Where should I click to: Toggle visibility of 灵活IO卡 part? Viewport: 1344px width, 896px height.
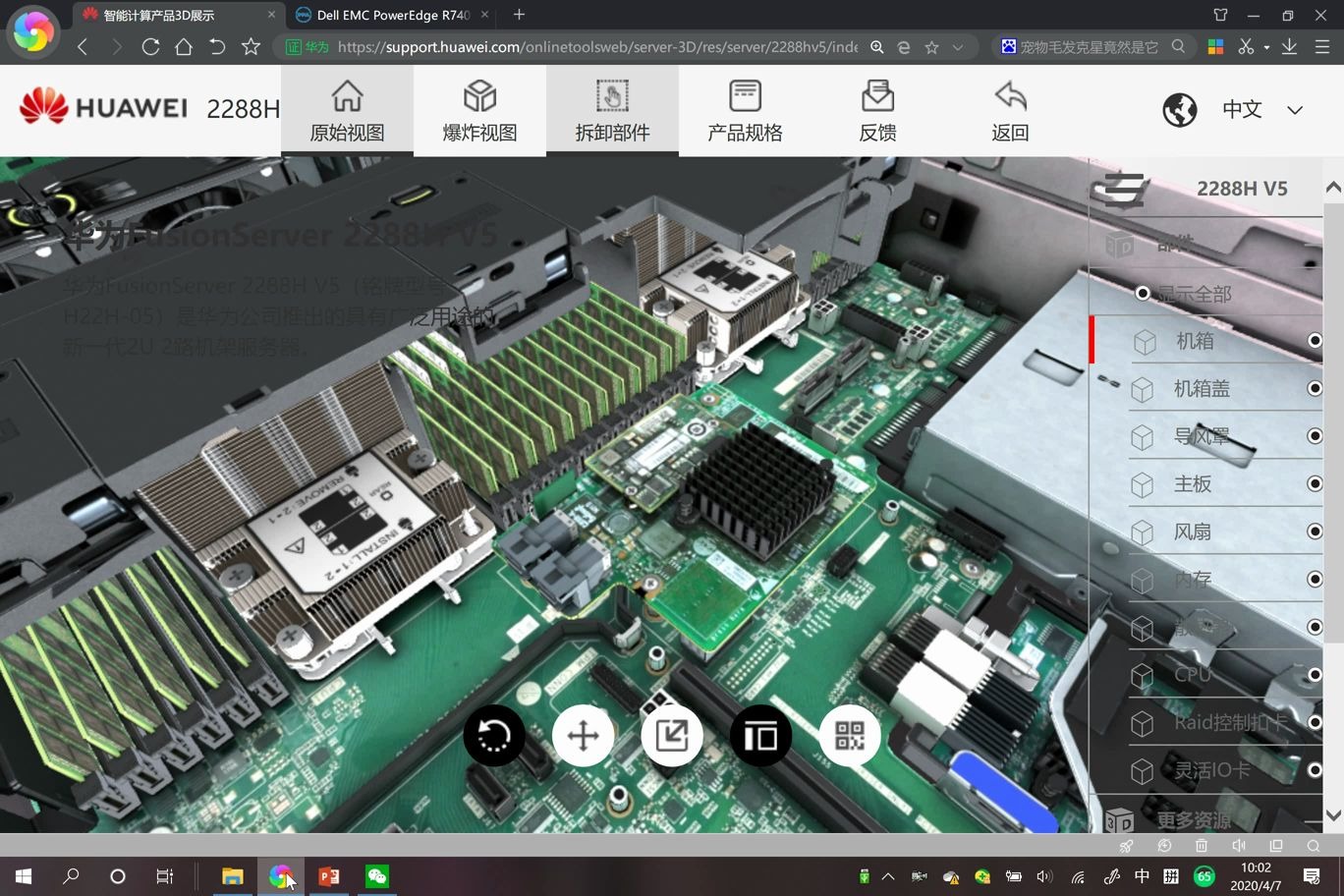(x=1315, y=770)
